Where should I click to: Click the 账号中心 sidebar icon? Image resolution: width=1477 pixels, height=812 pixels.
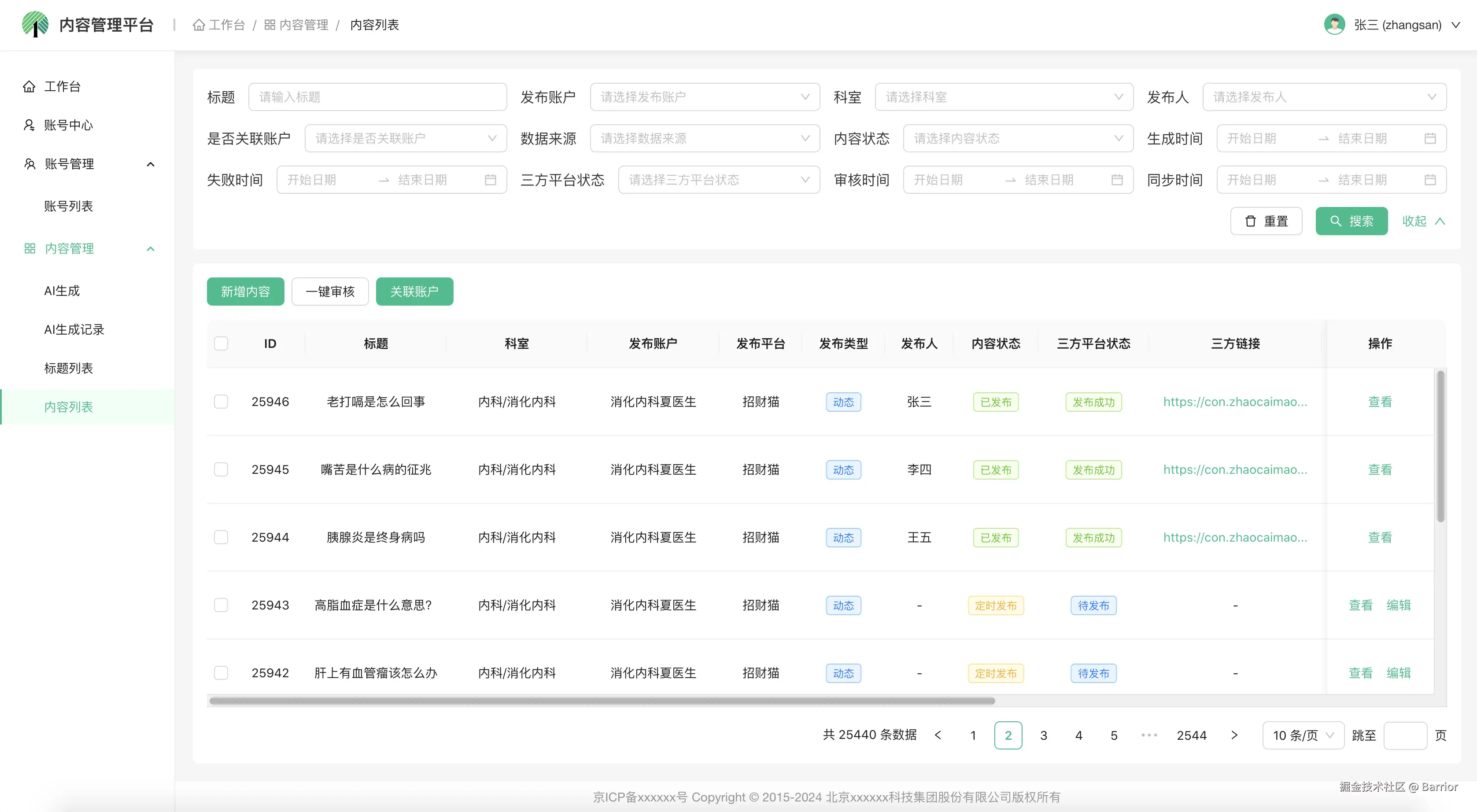(x=29, y=125)
